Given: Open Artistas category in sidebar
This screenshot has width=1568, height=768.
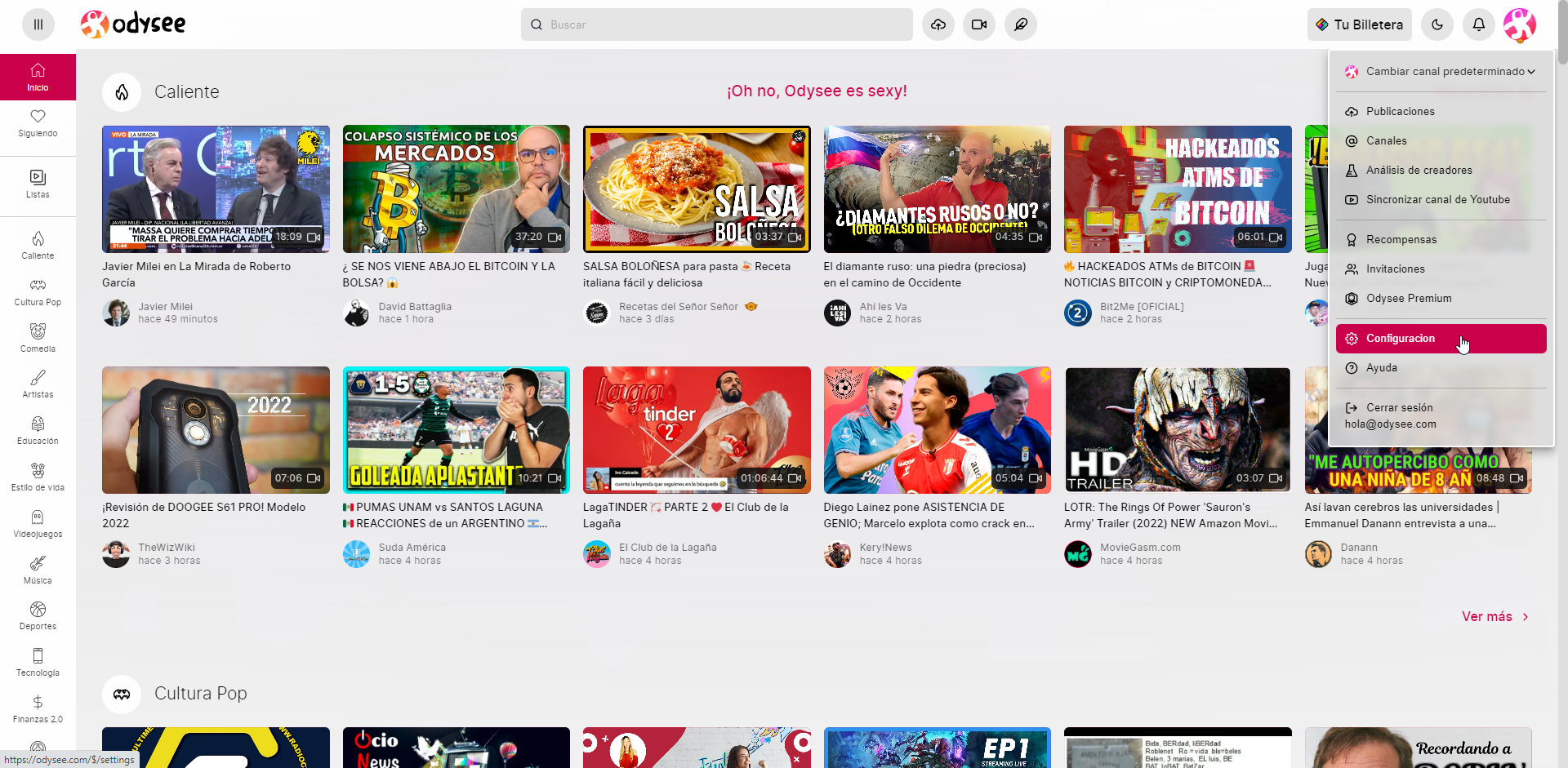Looking at the screenshot, I should 38,384.
